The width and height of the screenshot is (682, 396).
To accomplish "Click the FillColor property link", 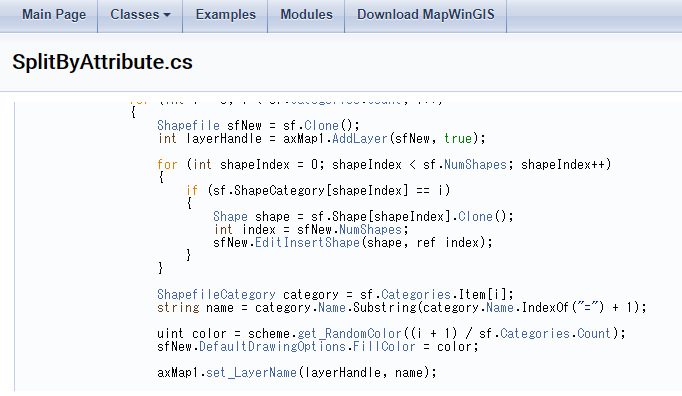I will (384, 346).
